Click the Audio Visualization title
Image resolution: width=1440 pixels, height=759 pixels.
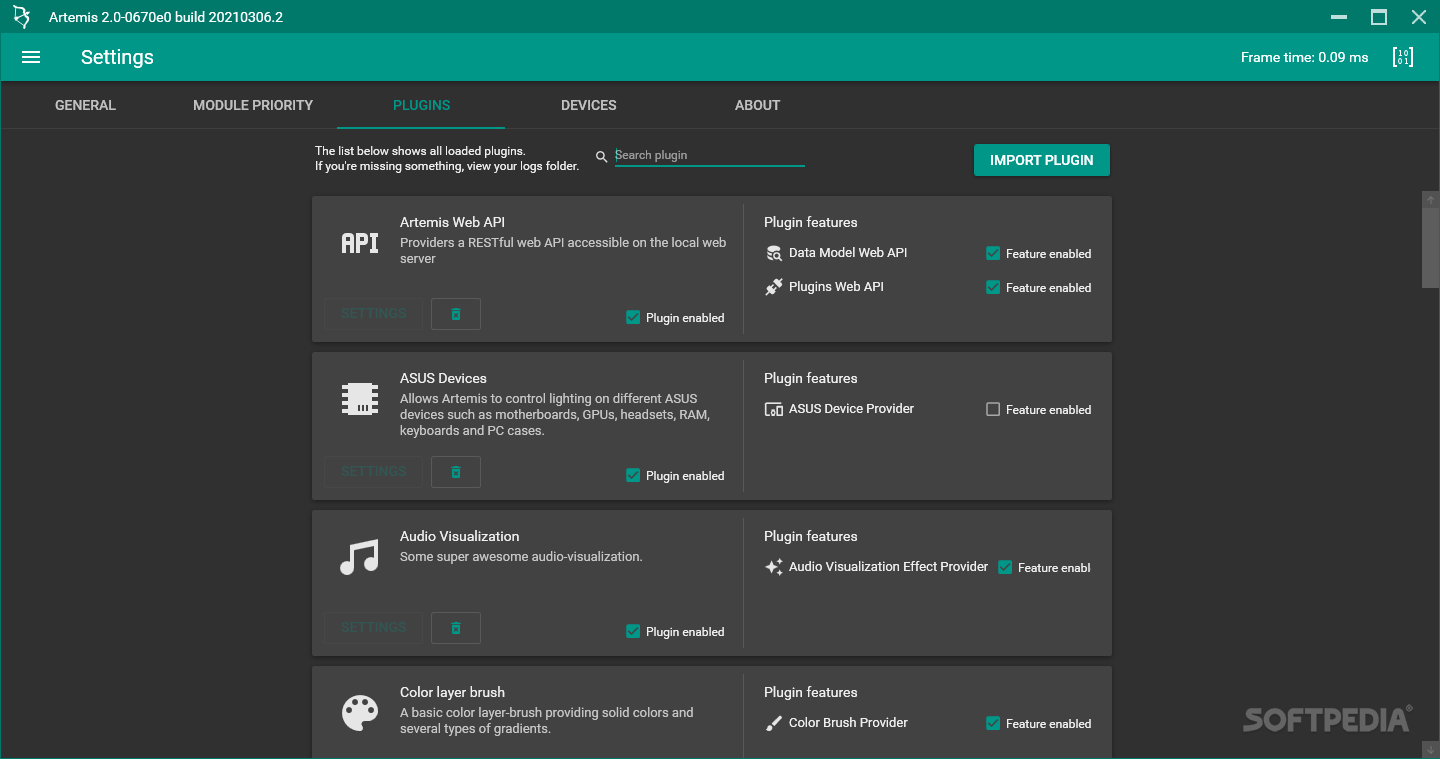tap(459, 536)
